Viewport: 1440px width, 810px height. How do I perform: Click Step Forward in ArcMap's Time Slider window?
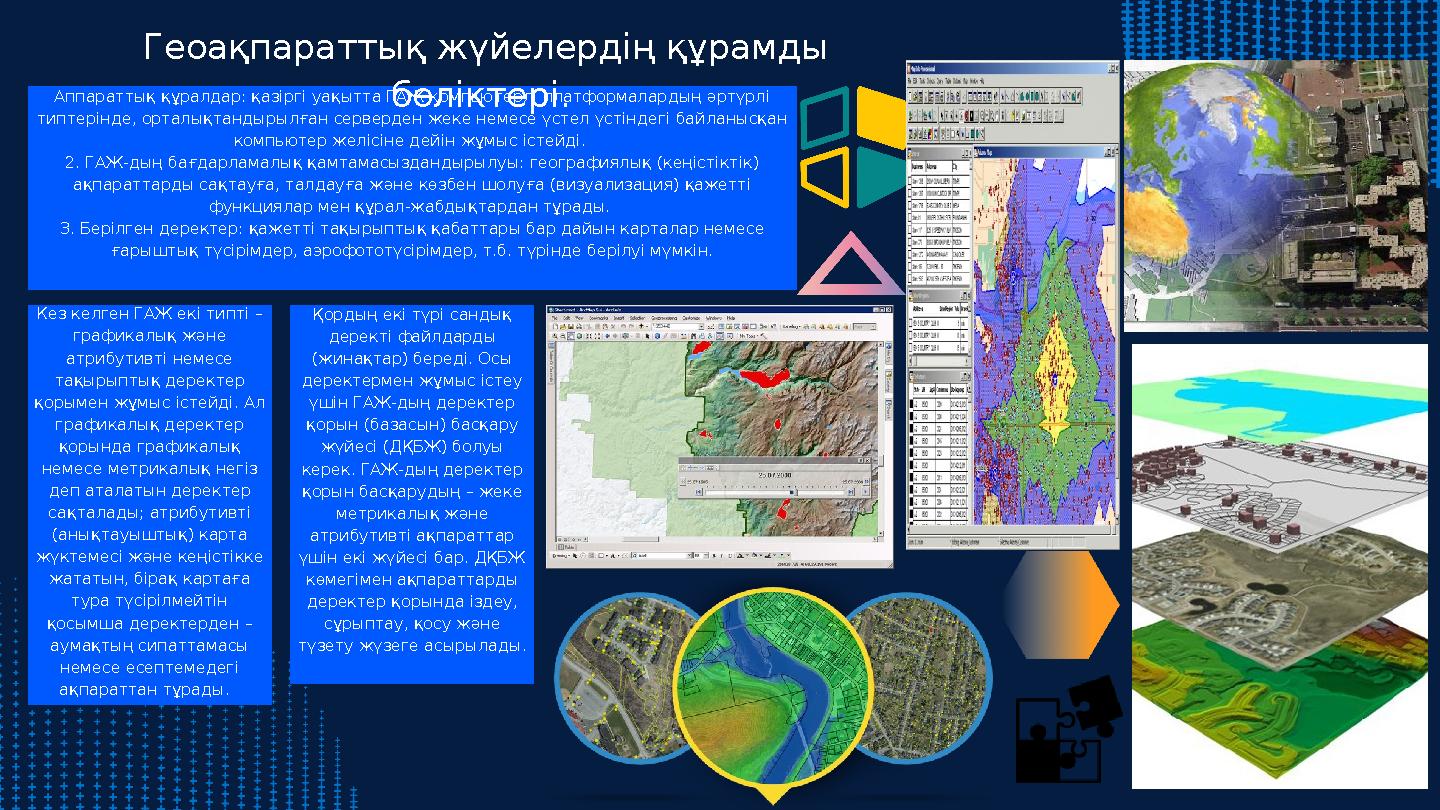[851, 492]
